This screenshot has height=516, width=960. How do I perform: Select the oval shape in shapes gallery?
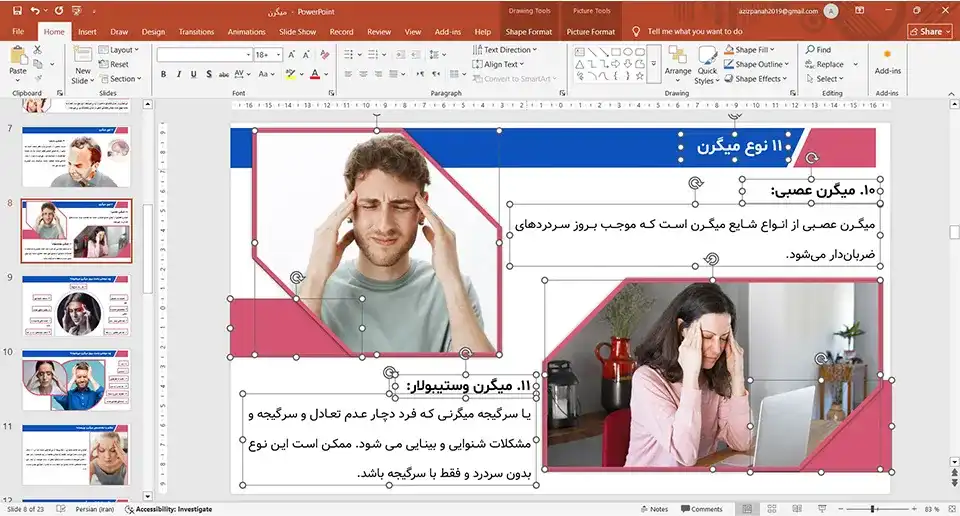coord(628,52)
